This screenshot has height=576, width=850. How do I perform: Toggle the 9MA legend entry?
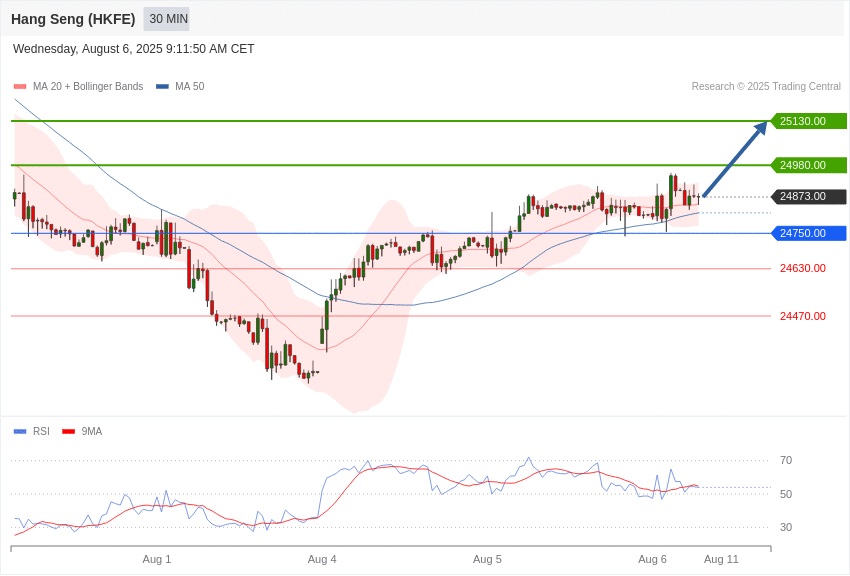click(82, 431)
